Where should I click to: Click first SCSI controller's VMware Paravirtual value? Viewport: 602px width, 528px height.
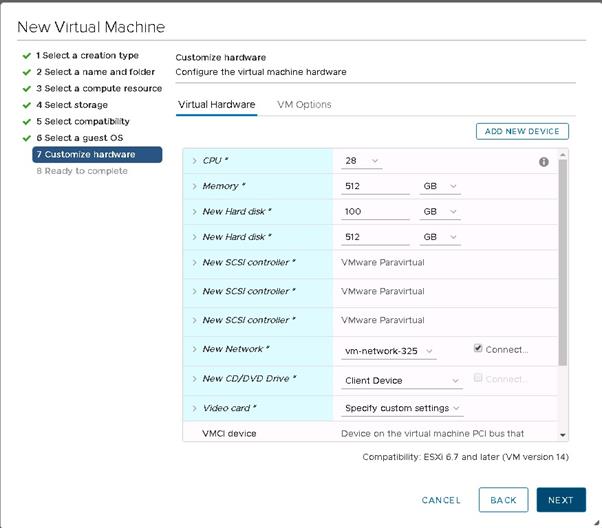click(x=383, y=263)
